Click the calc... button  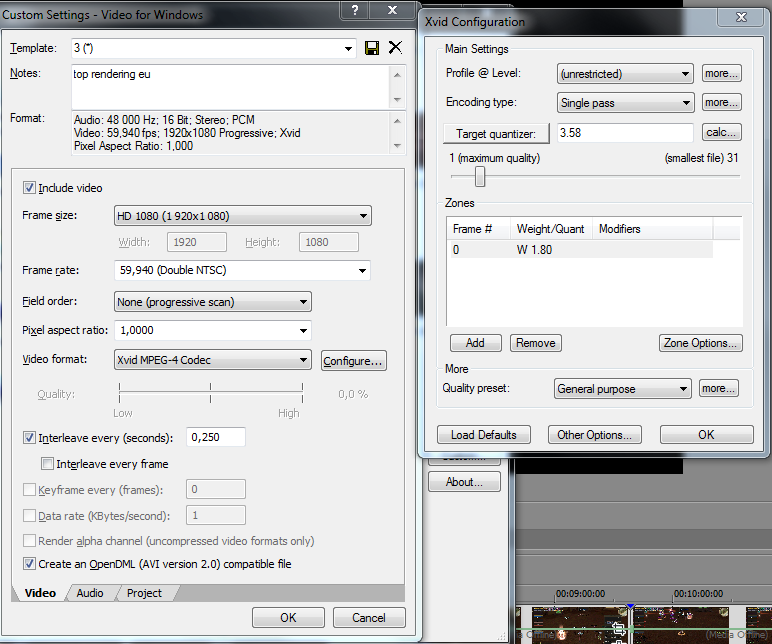721,132
